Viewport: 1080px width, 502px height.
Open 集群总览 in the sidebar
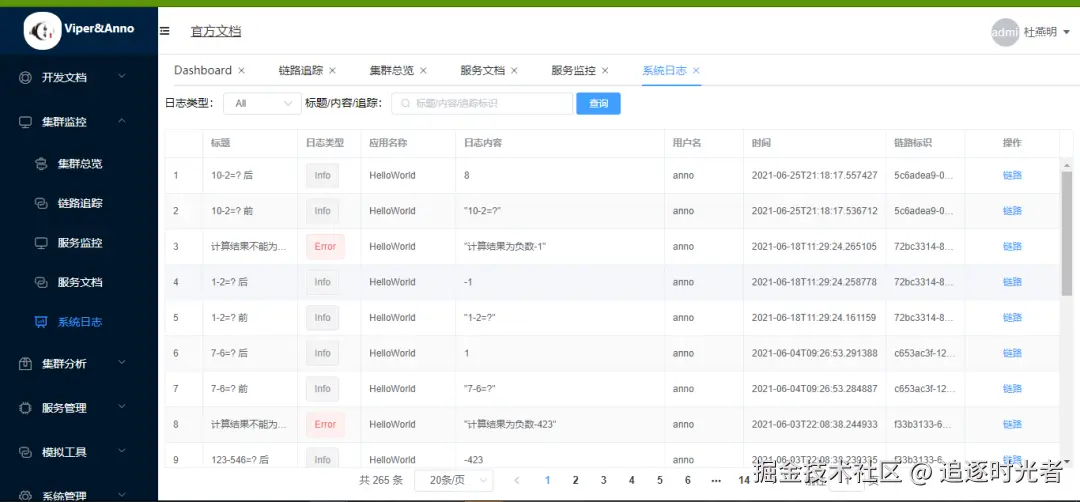coord(79,163)
